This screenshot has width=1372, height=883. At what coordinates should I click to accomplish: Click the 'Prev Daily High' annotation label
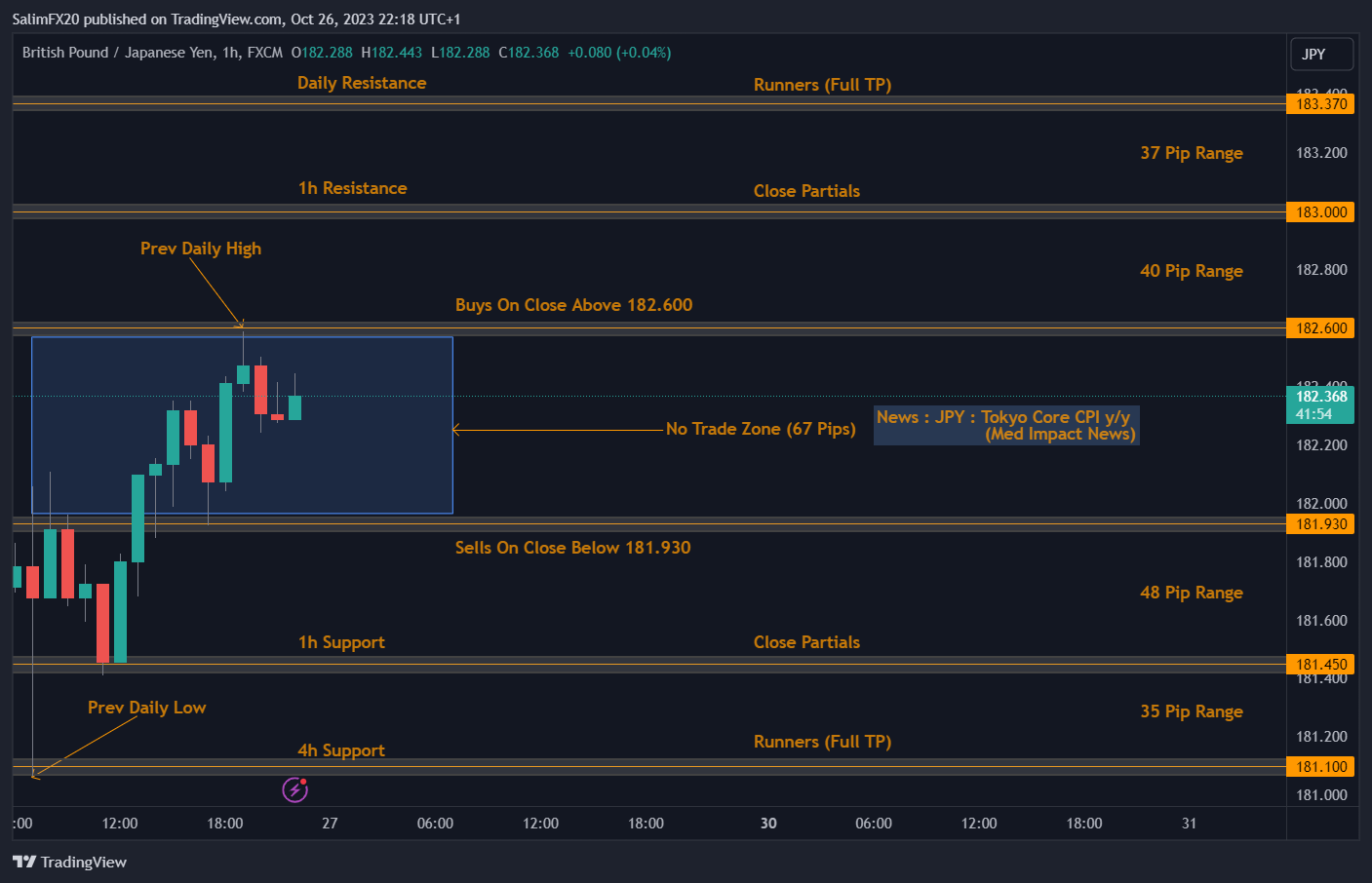(x=201, y=249)
